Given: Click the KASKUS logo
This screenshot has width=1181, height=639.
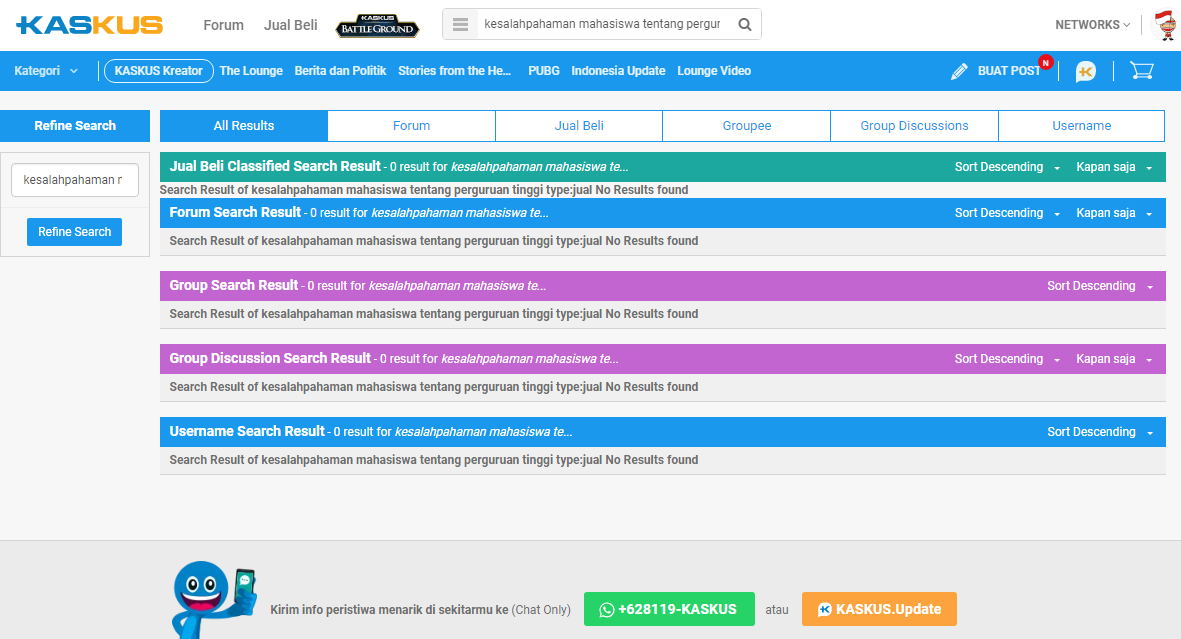Looking at the screenshot, I should (90, 25).
